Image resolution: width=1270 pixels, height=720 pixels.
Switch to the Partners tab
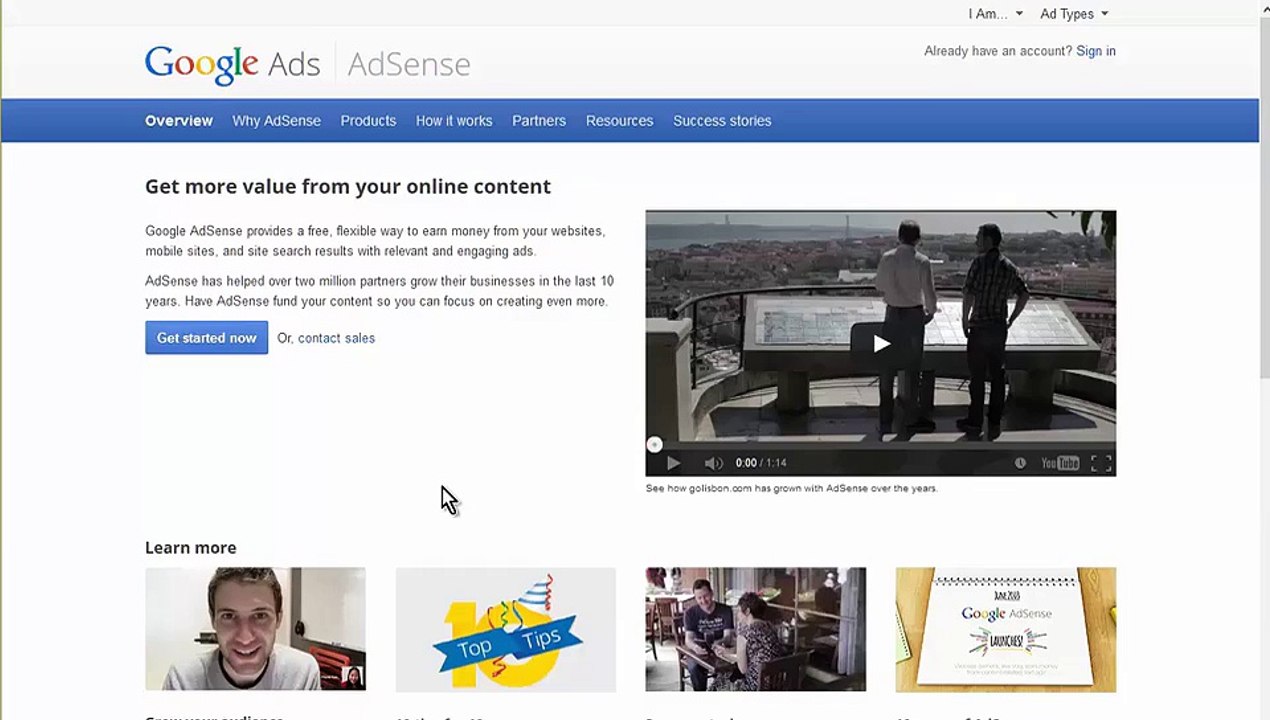[539, 121]
